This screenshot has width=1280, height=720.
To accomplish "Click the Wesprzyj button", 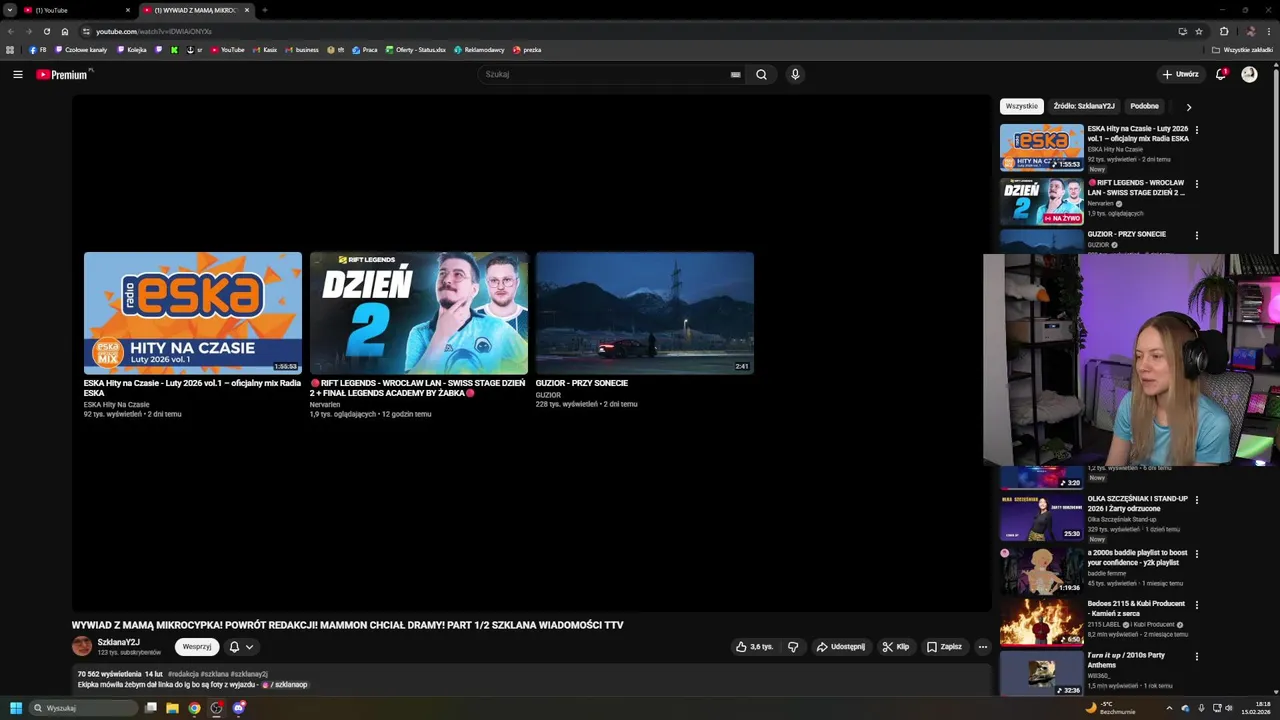I will click(x=197, y=647).
